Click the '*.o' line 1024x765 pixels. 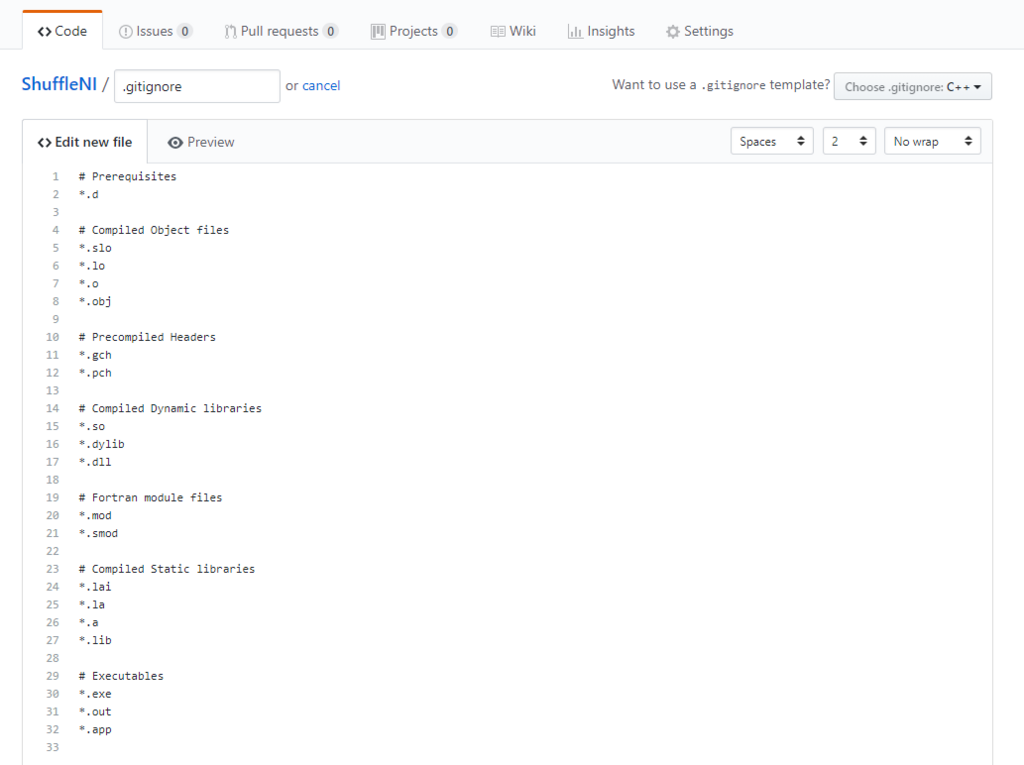[89, 284]
